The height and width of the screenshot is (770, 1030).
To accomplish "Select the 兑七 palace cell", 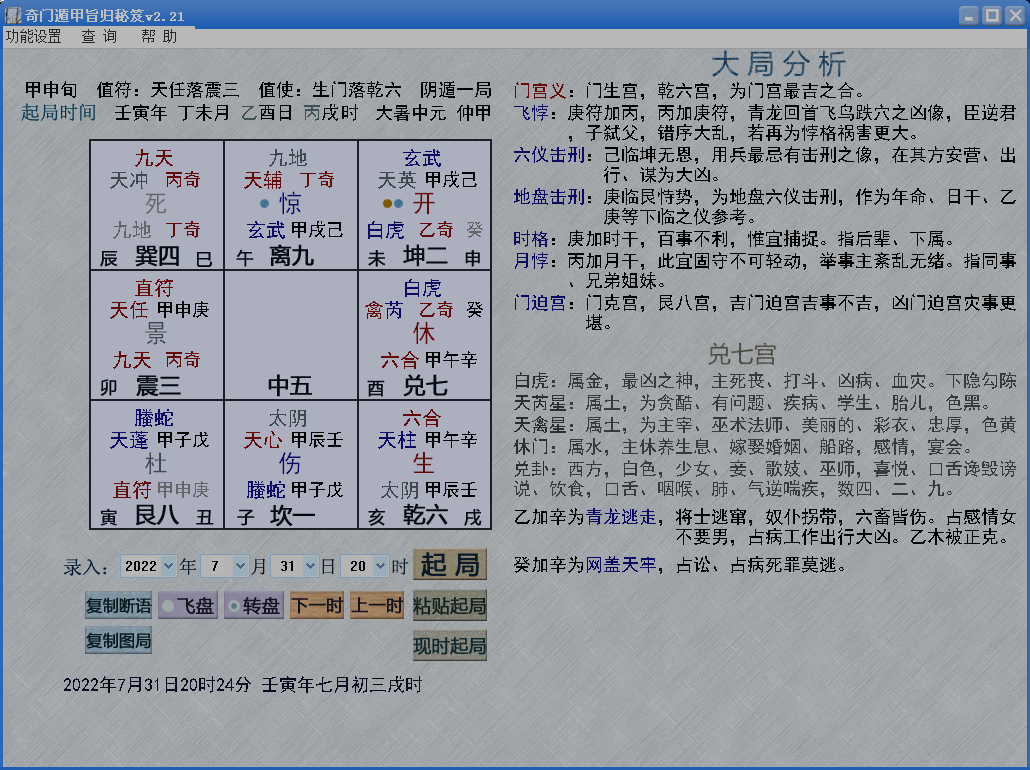I will (x=425, y=335).
